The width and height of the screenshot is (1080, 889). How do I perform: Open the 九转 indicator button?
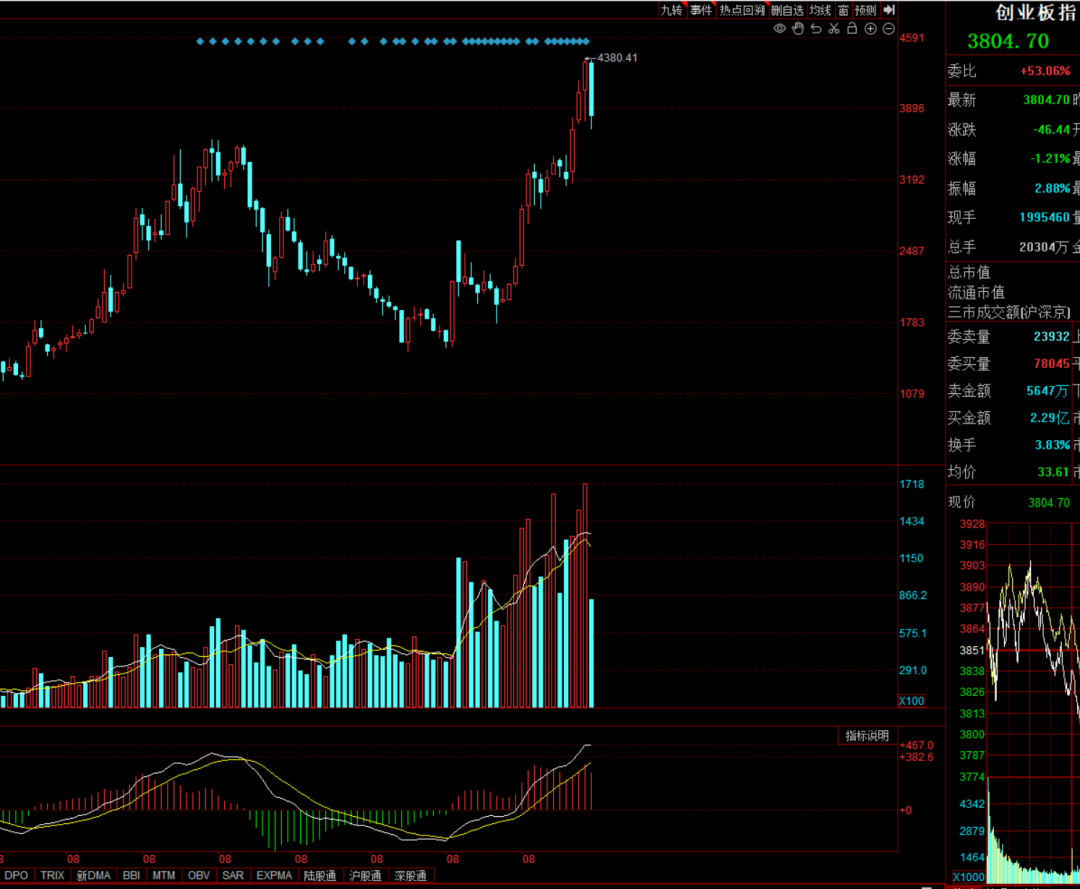[x=672, y=10]
